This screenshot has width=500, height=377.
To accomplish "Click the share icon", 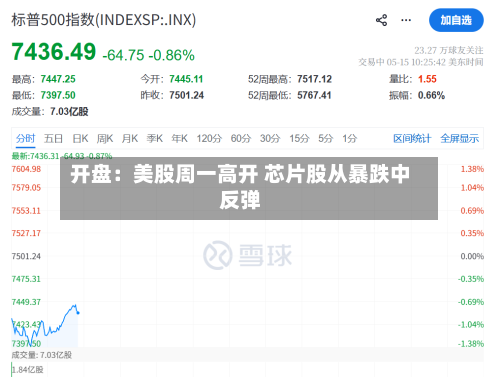I will [x=381, y=20].
